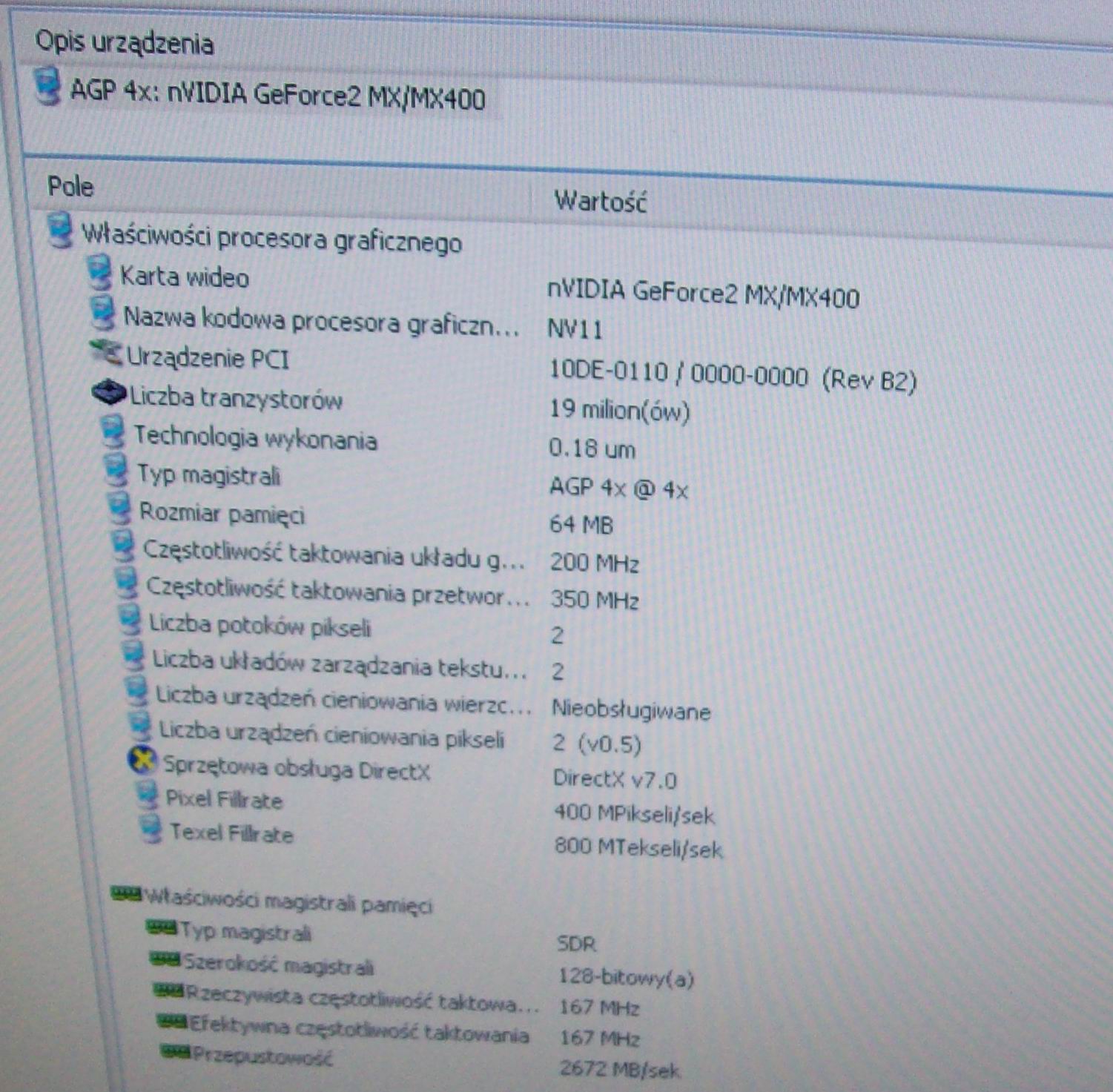Click the icon beside Pixel Fillrate
This screenshot has height=1092, width=1113.
tap(148, 795)
